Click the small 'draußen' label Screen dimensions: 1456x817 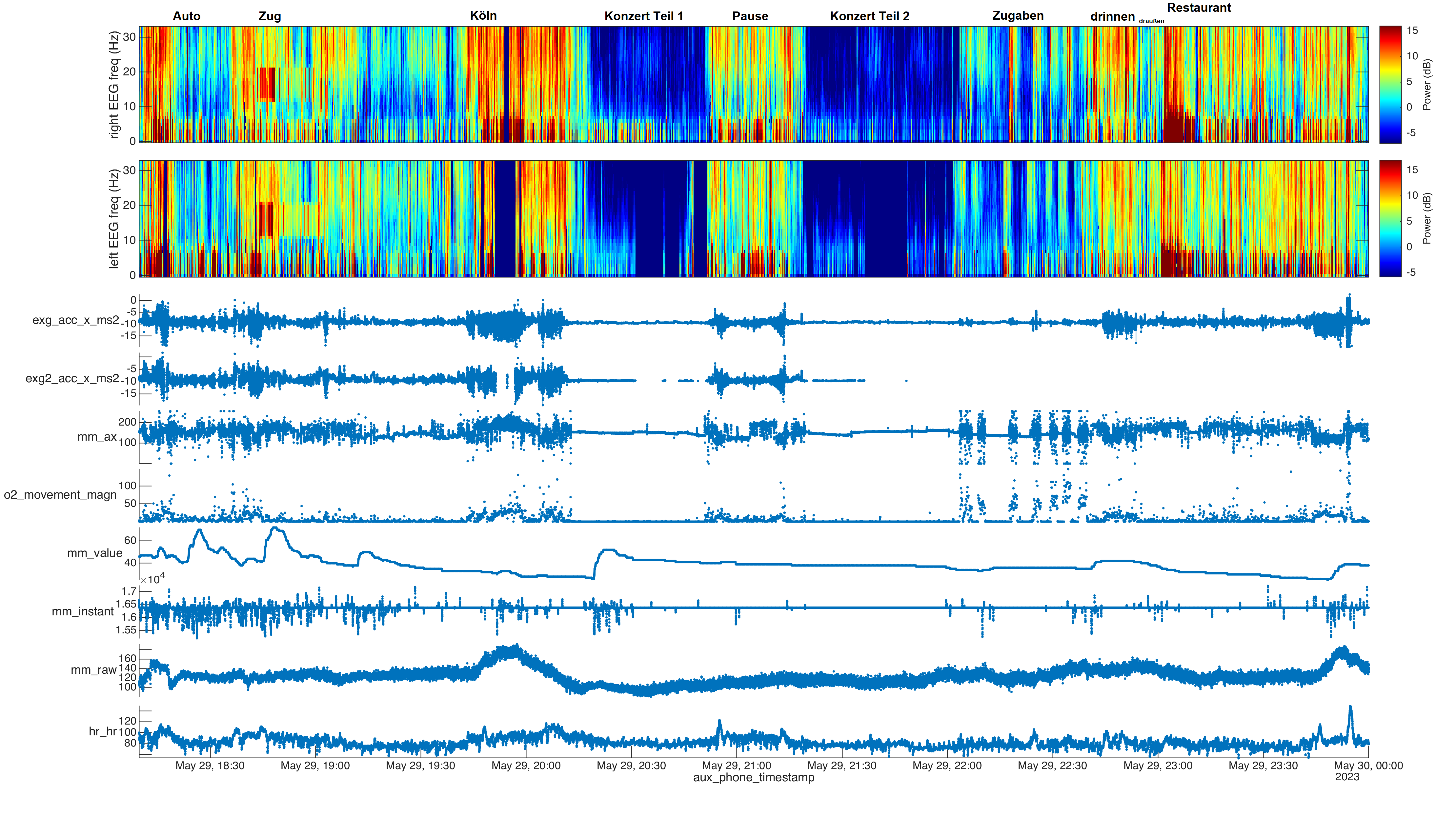1151,21
